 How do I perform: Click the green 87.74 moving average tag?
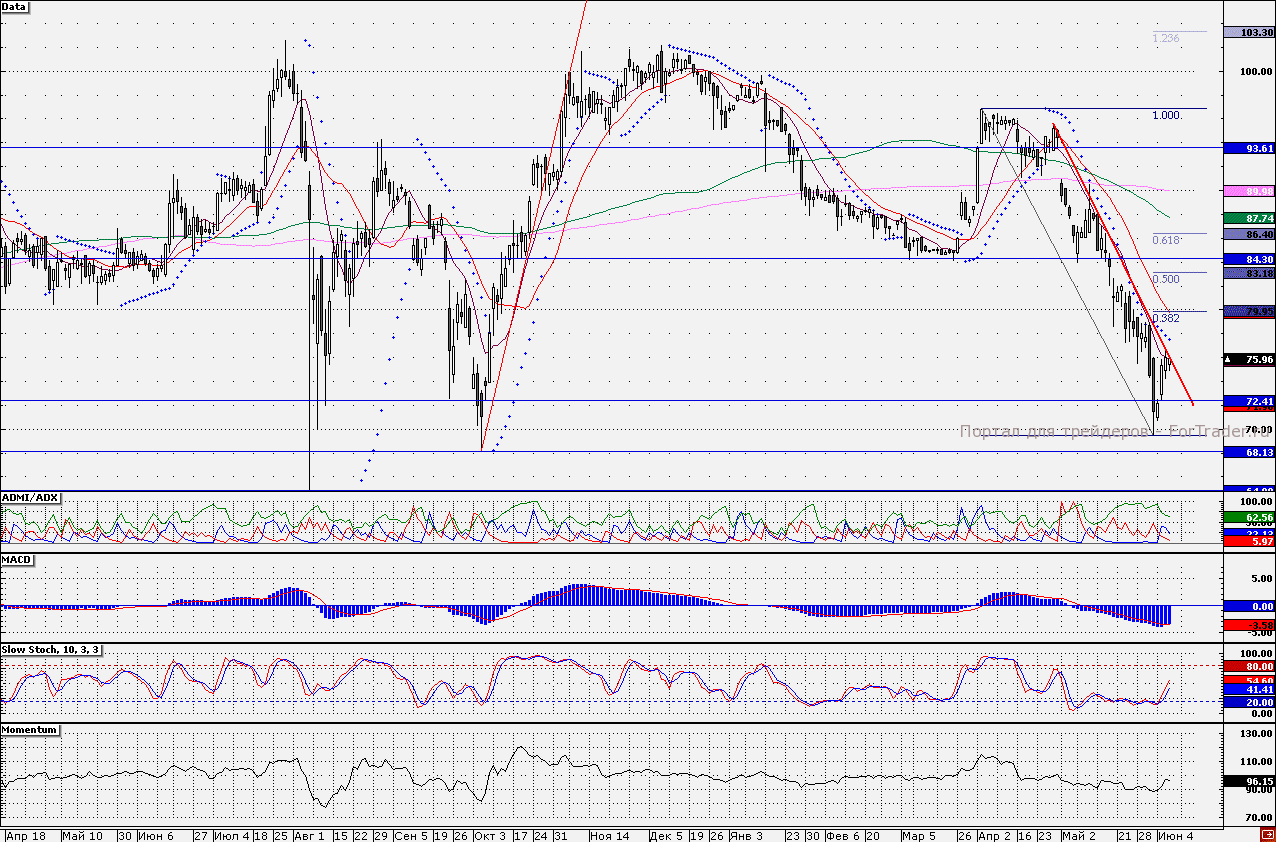pyautogui.click(x=1256, y=217)
